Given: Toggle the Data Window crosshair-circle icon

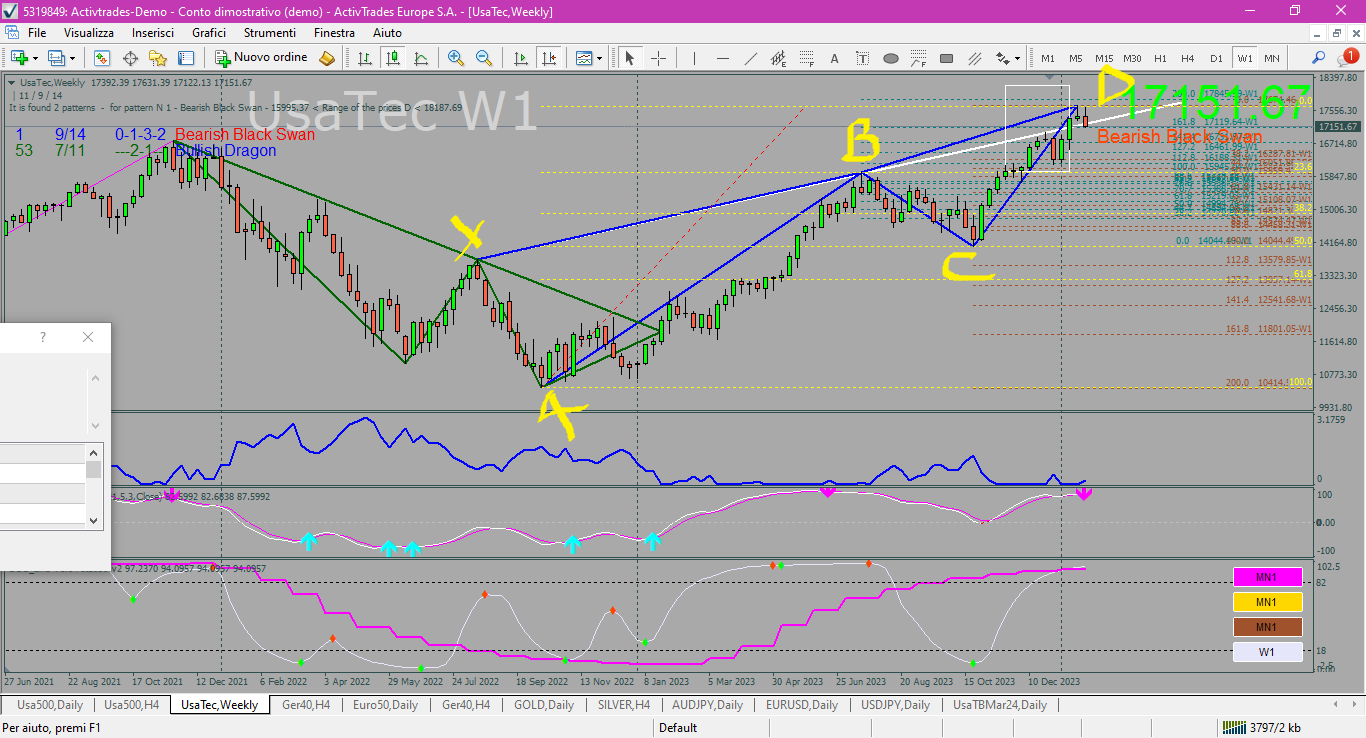Looking at the screenshot, I should click(132, 58).
